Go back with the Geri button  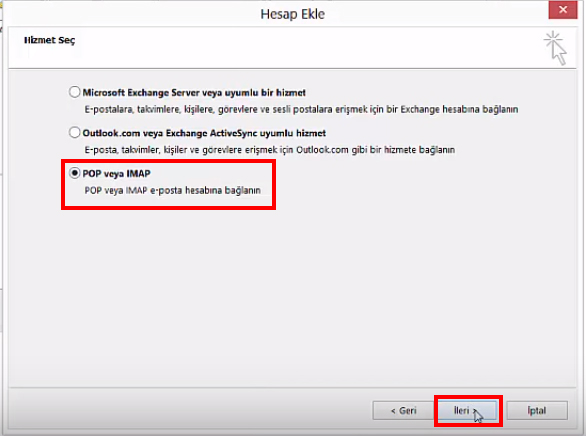pos(403,410)
